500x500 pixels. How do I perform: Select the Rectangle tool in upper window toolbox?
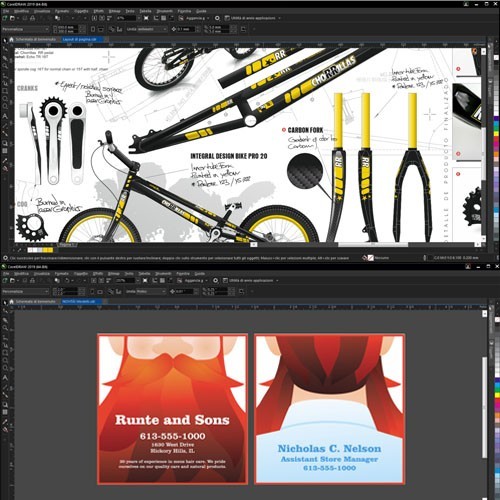5,91
